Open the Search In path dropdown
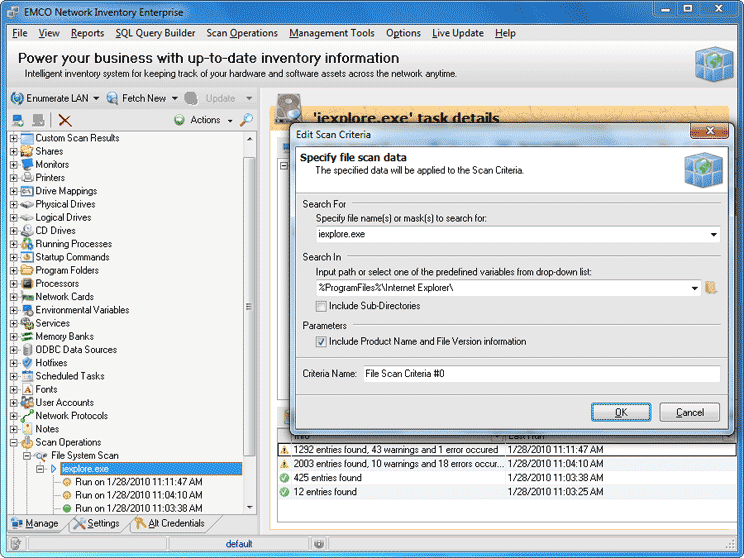 point(694,288)
